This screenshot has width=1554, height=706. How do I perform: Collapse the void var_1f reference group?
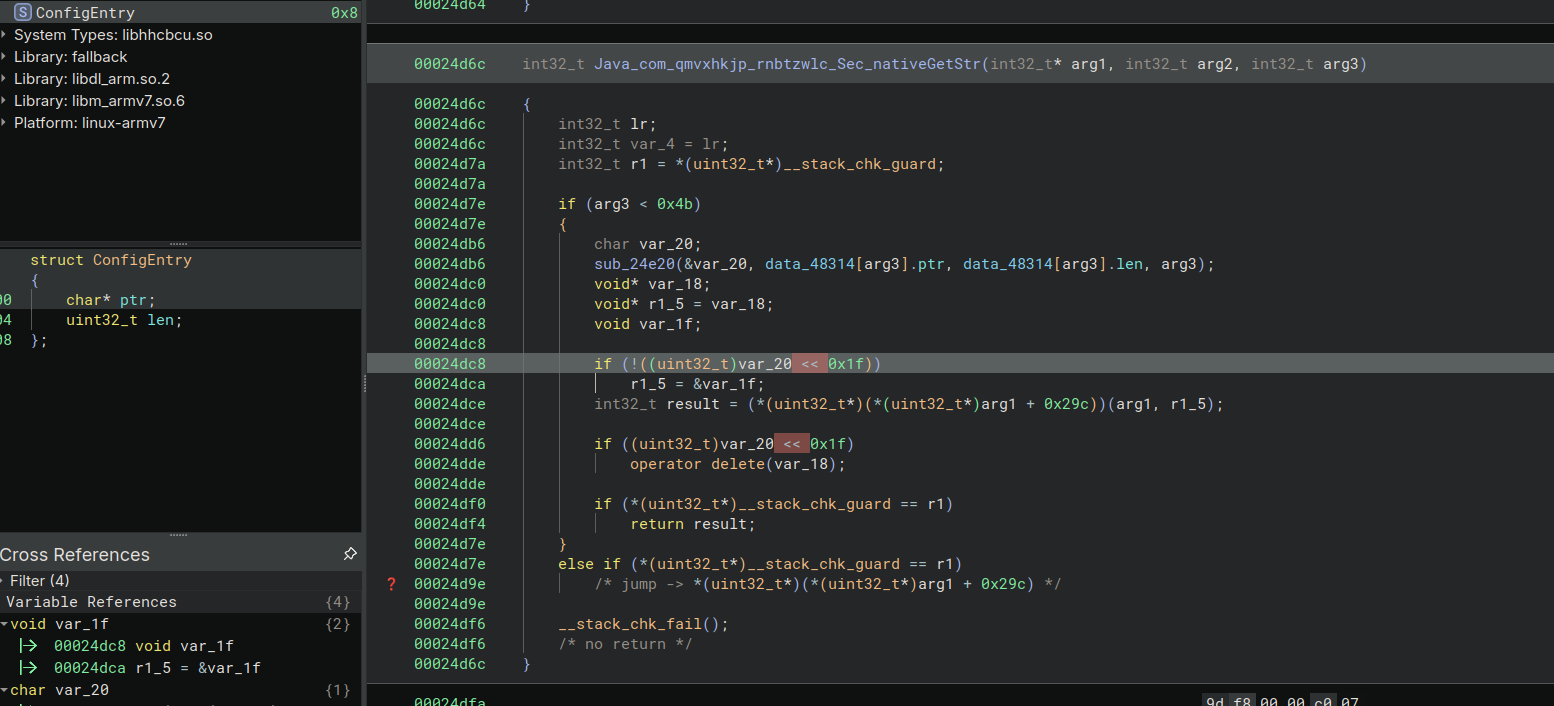(x=5, y=624)
